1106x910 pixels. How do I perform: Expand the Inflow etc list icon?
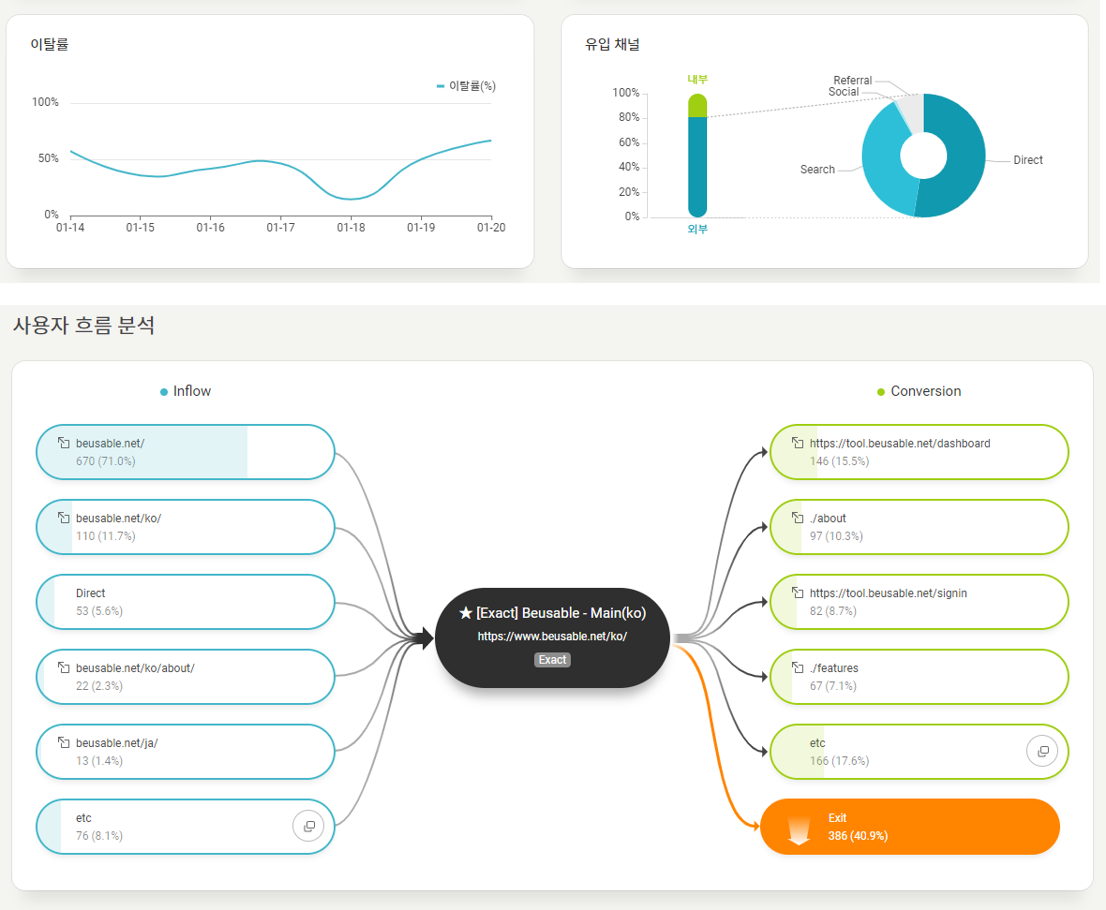pyautogui.click(x=308, y=826)
